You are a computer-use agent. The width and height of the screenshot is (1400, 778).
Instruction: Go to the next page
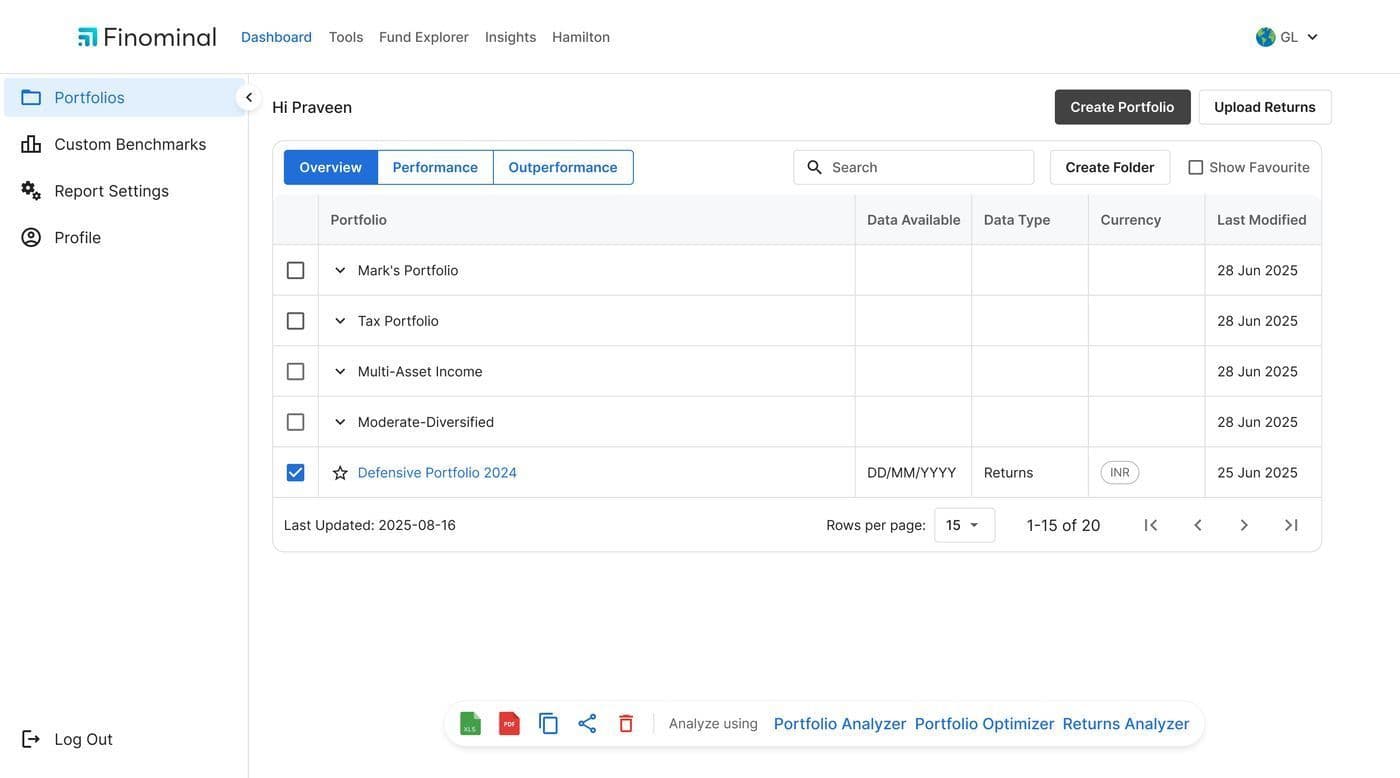pos(1244,525)
